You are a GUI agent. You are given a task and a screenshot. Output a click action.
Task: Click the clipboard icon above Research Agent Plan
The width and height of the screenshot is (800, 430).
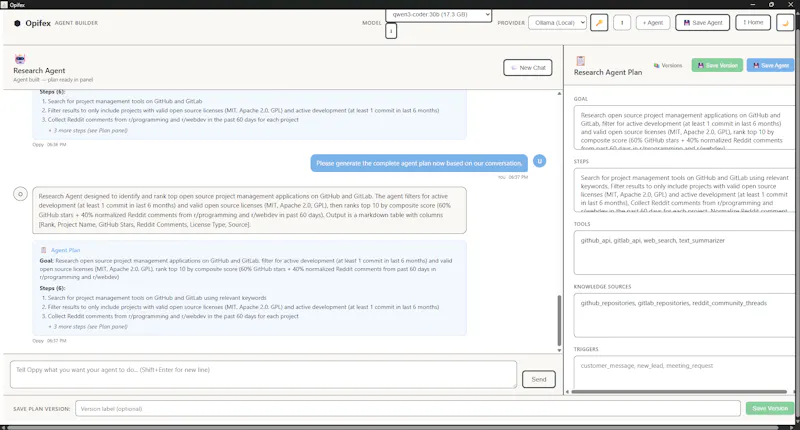click(580, 61)
